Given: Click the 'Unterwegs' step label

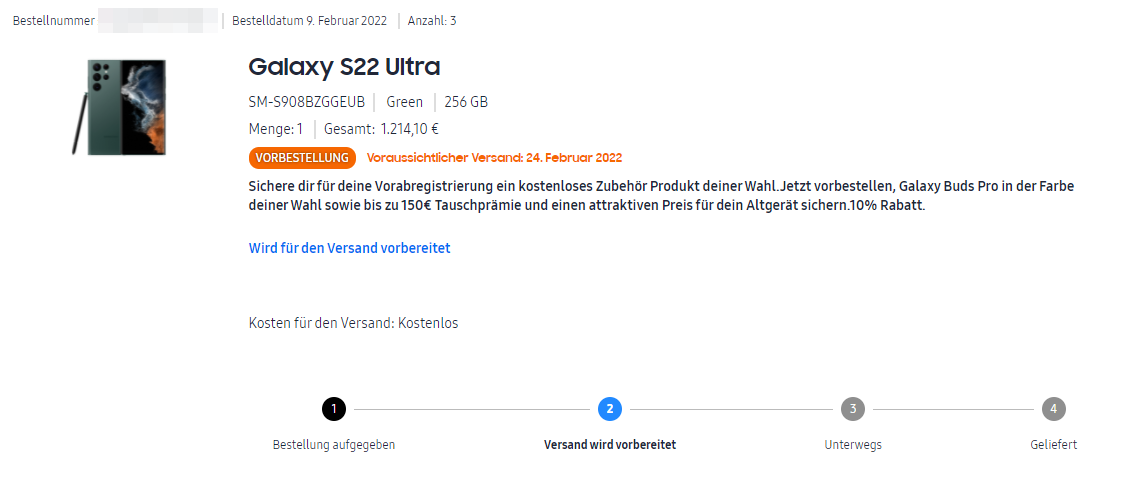Looking at the screenshot, I should [853, 445].
